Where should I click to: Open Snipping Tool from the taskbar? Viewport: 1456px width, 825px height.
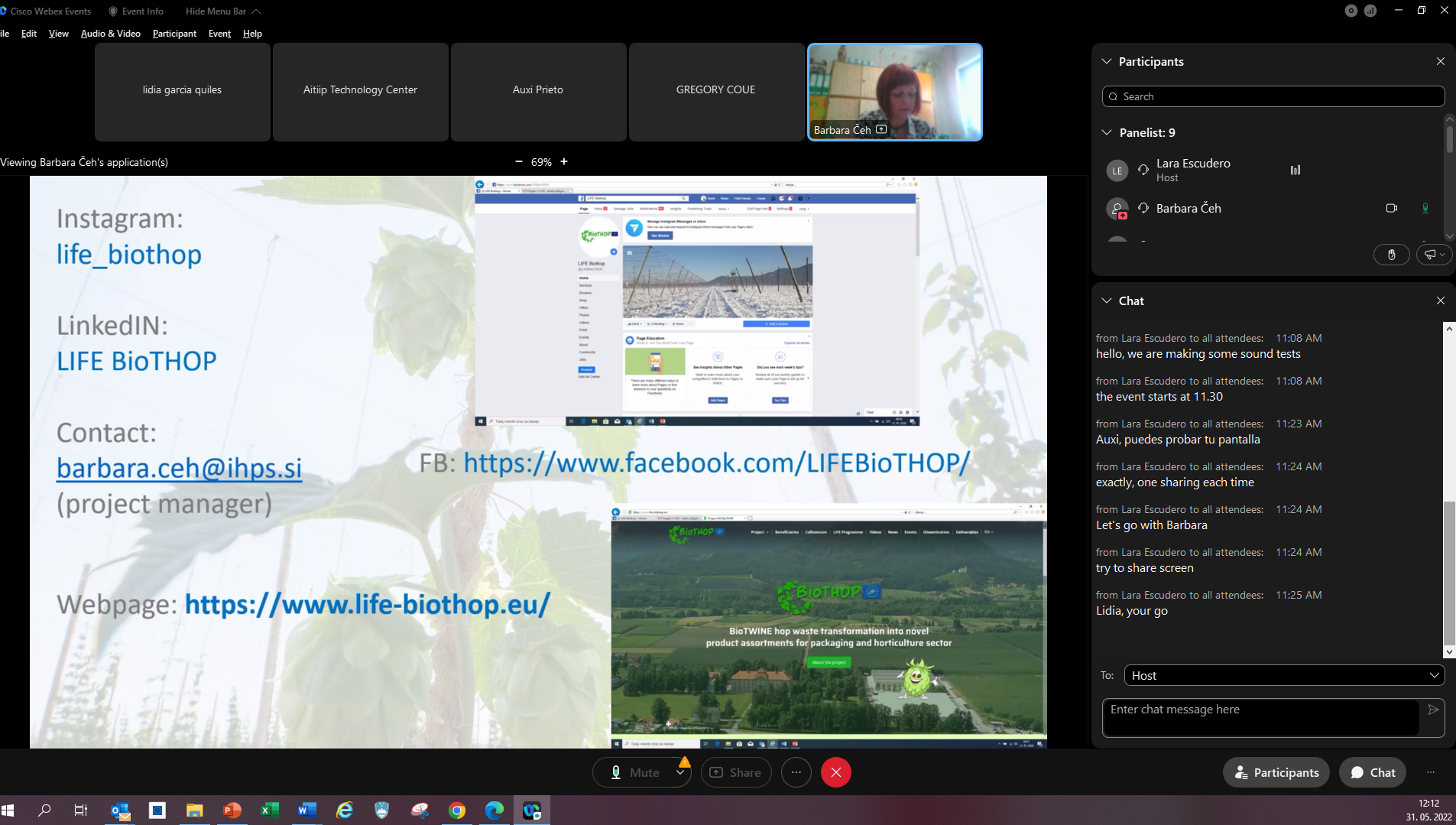(420, 810)
